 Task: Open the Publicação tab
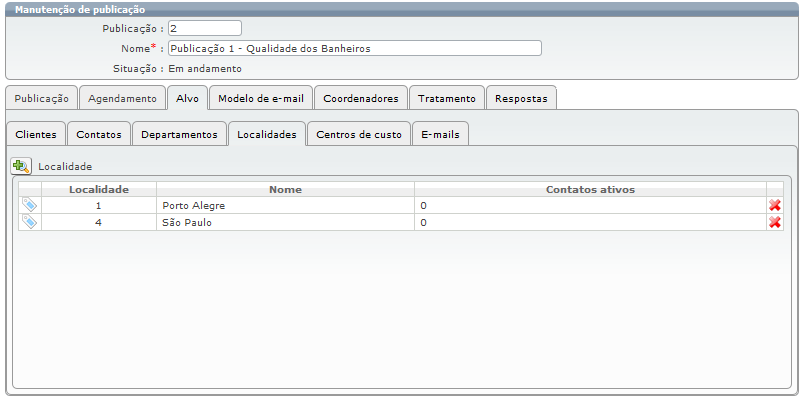[x=41, y=98]
